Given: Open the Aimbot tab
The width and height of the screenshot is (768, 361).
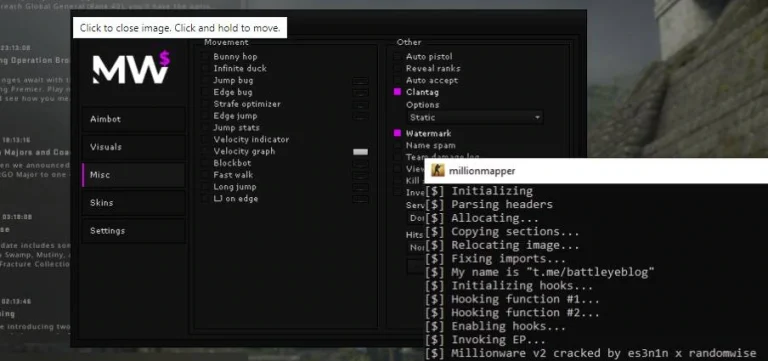Looking at the screenshot, I should [134, 119].
